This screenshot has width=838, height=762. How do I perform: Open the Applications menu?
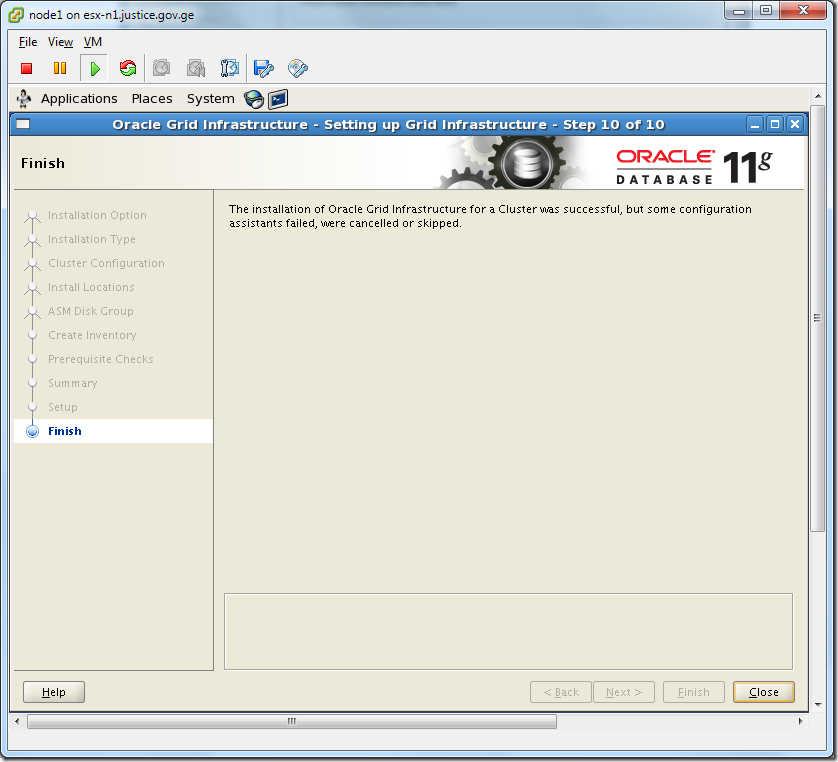pyautogui.click(x=79, y=99)
